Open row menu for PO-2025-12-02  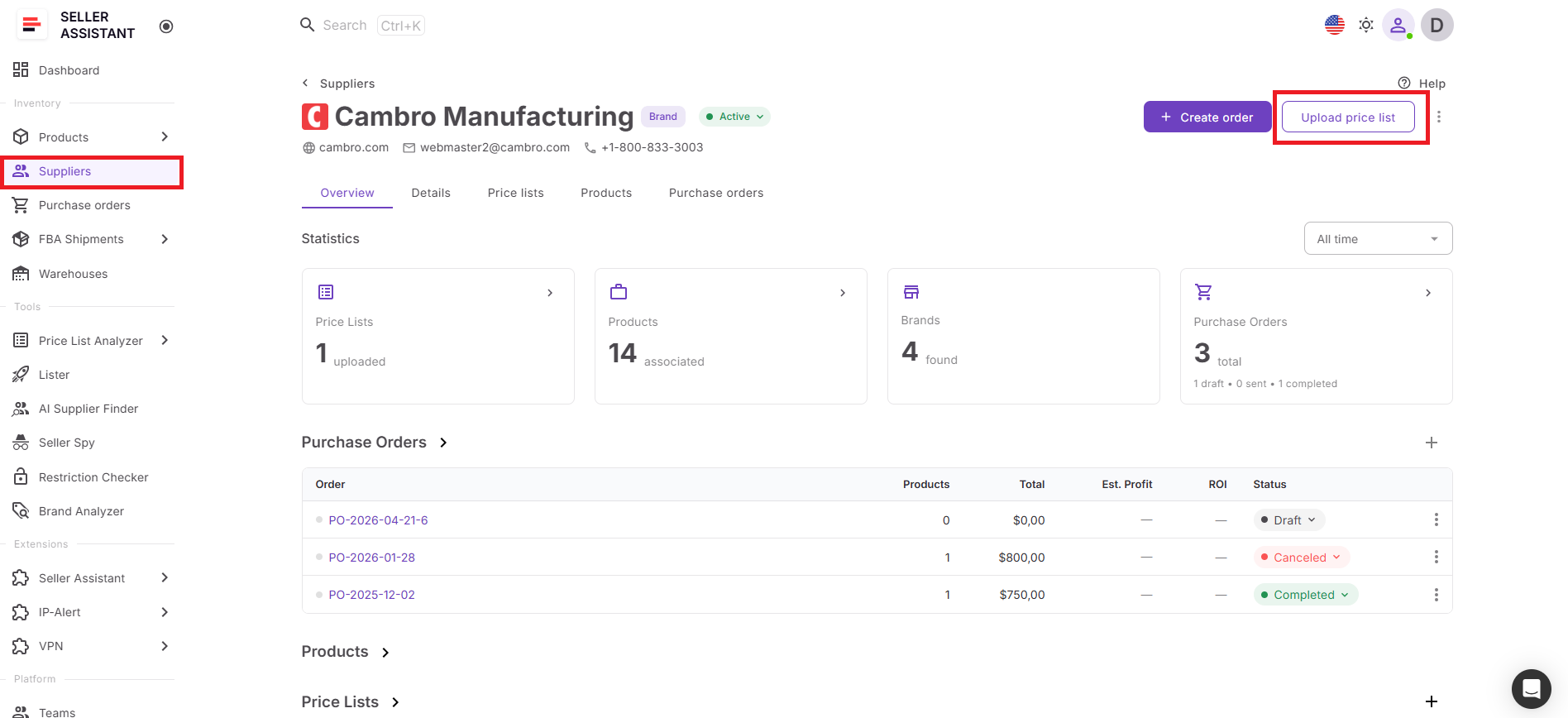[x=1437, y=595]
